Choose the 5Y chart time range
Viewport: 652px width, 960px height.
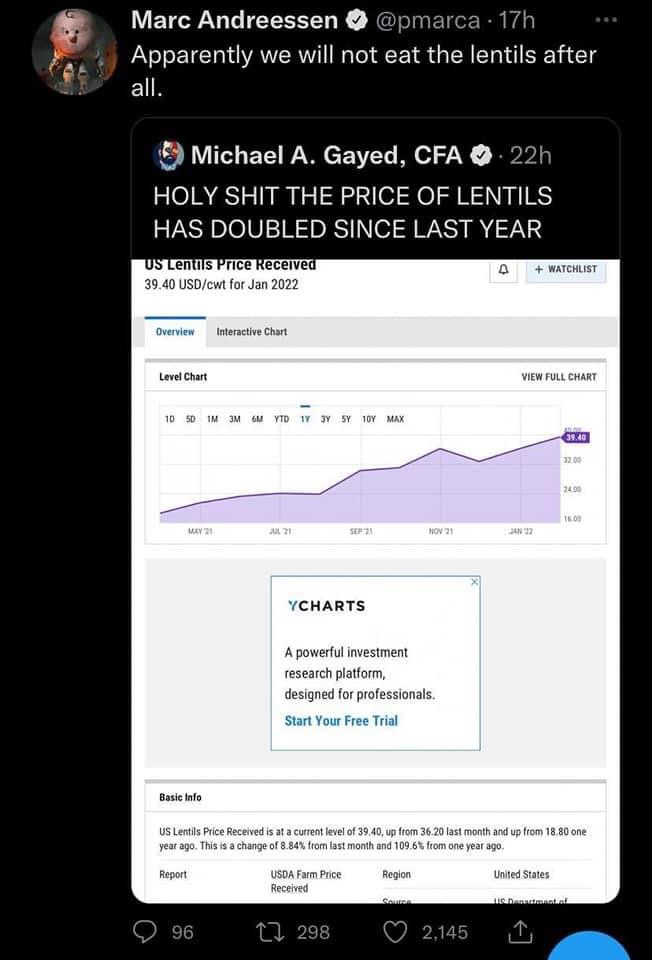[346, 419]
